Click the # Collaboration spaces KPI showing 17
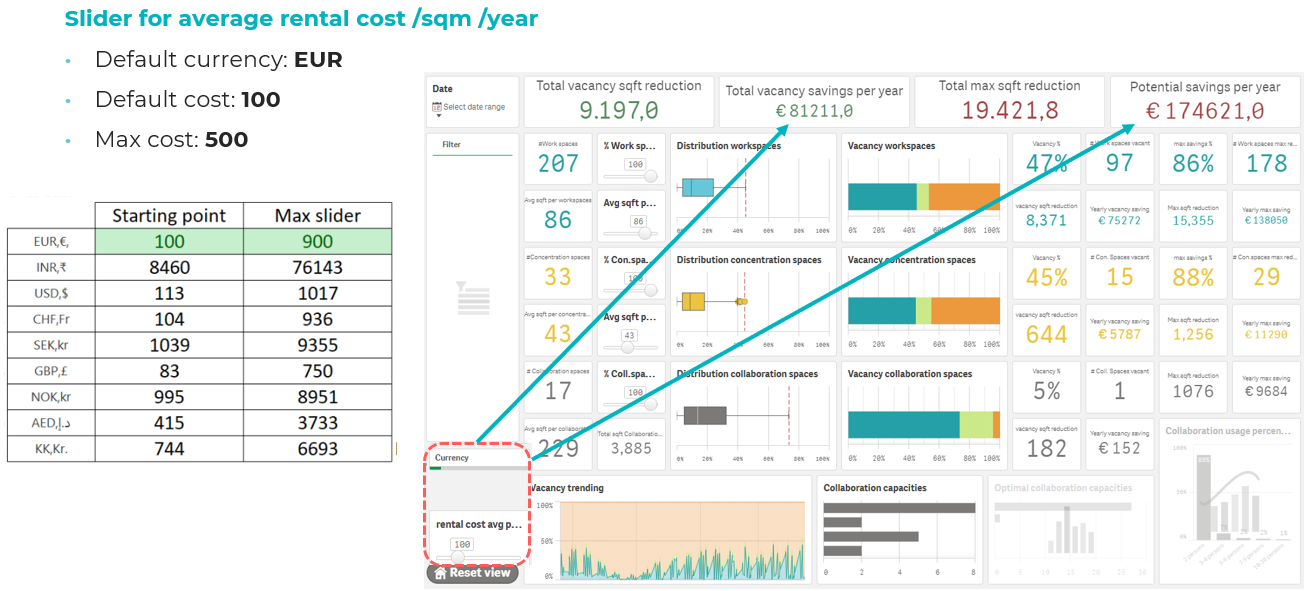This screenshot has height=591, width=1311. pos(558,388)
